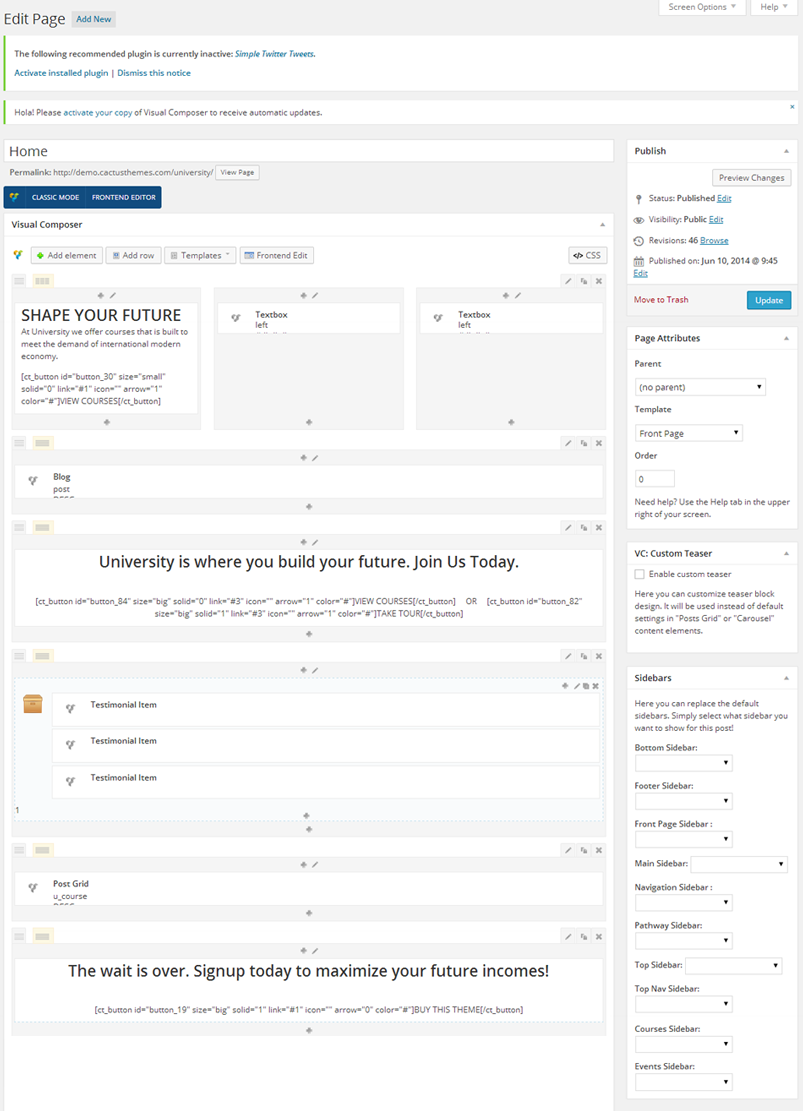Click the blue Update button
Image resolution: width=803 pixels, height=1111 pixels.
click(768, 300)
